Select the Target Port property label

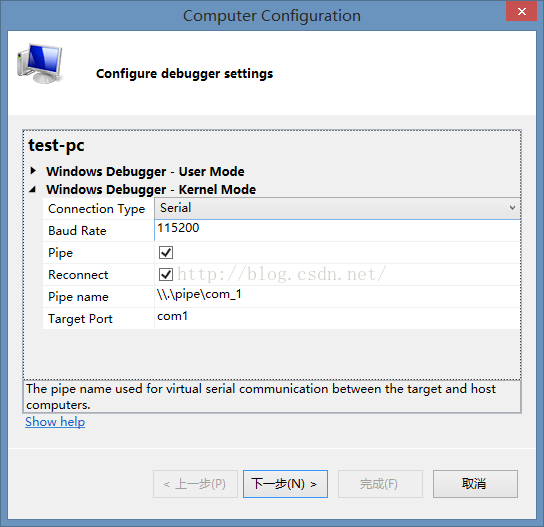coord(80,319)
